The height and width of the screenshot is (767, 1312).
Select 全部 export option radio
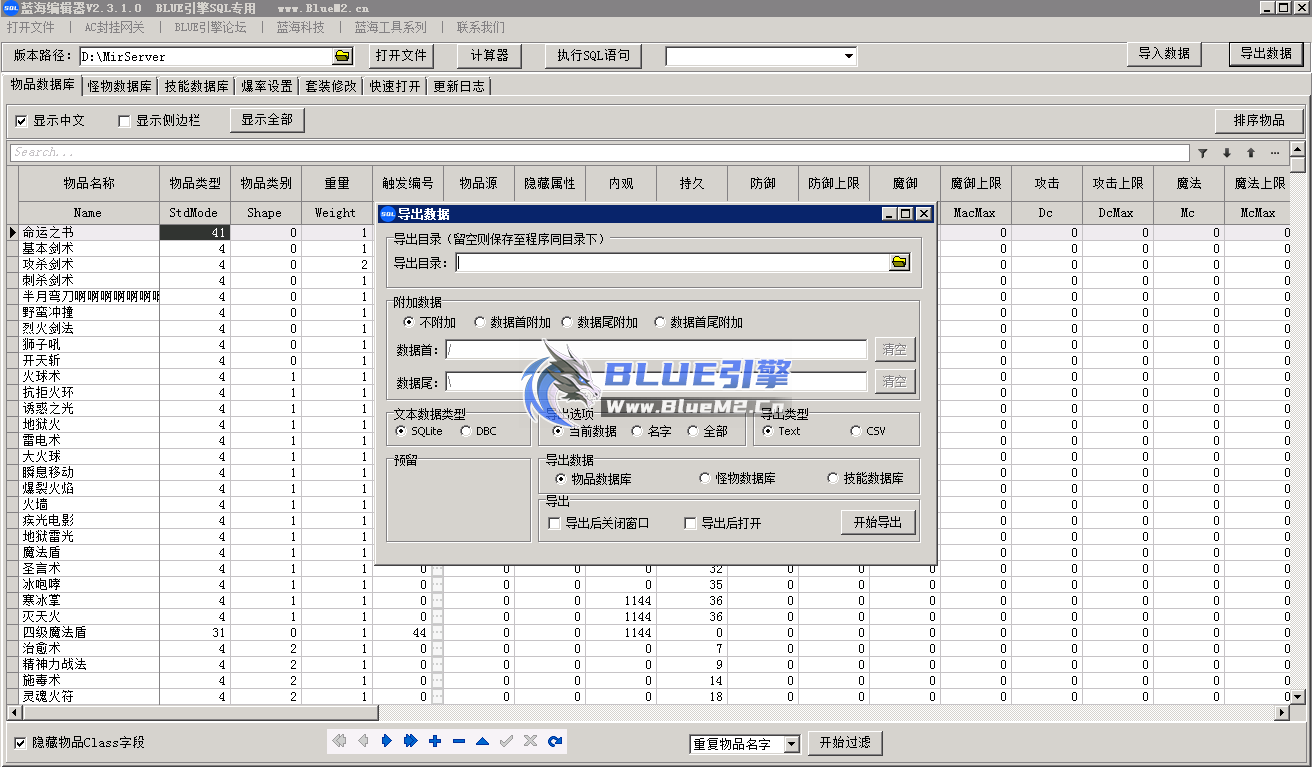pos(693,431)
